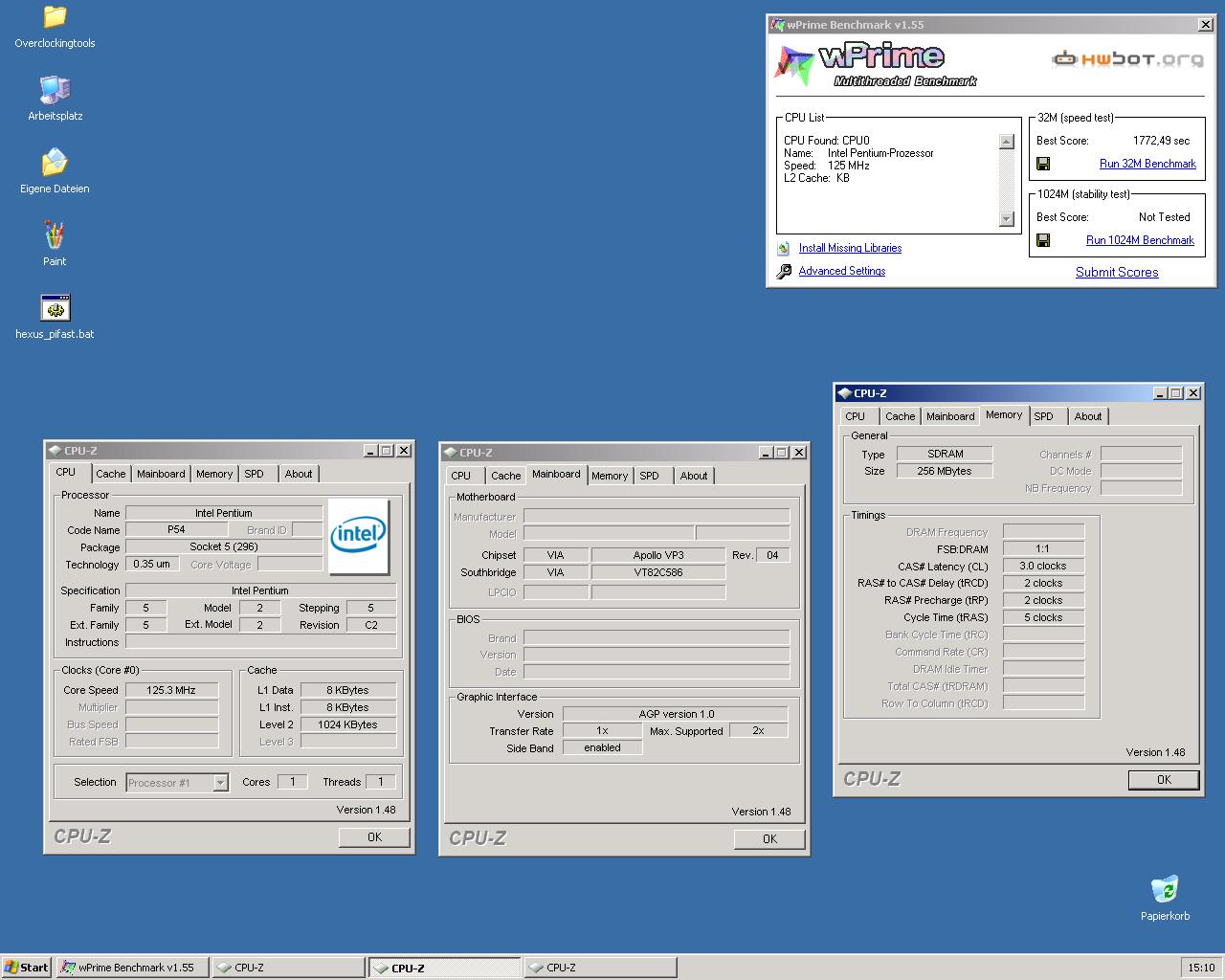Viewport: 1225px width, 980px height.
Task: Open the Start menu
Action: tap(26, 968)
